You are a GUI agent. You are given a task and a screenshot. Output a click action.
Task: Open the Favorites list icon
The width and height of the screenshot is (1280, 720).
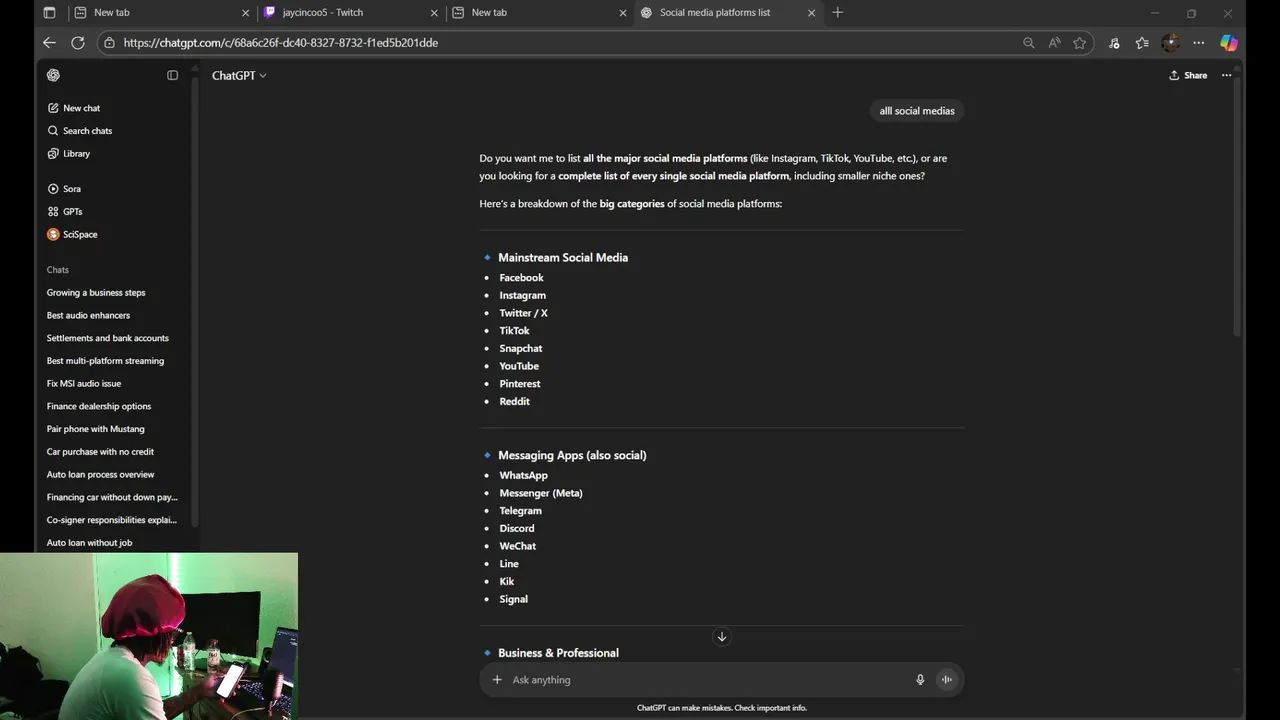(1142, 43)
